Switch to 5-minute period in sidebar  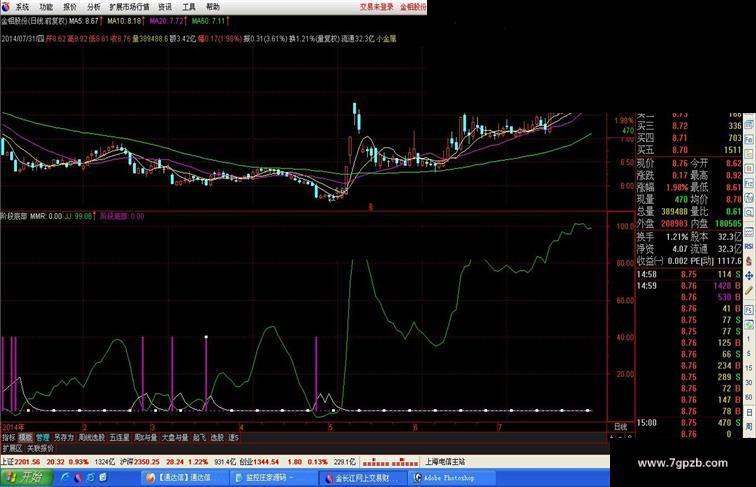point(749,353)
